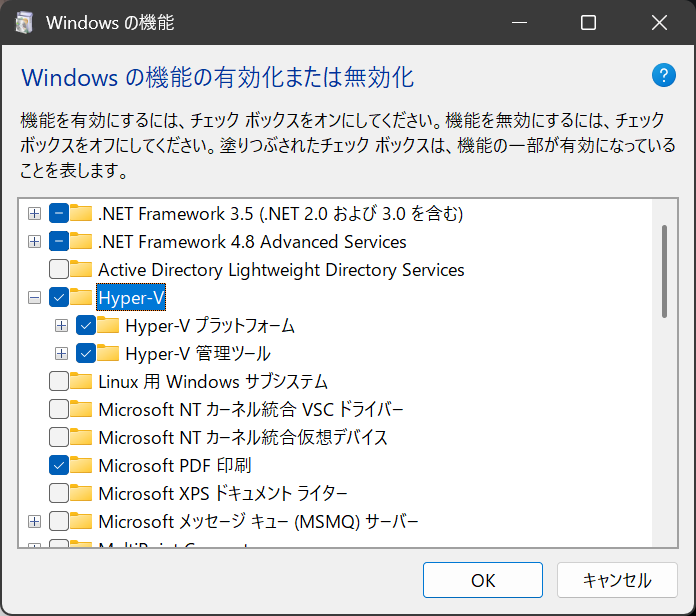Check Active Directory Lightweight Directory Services box
This screenshot has width=696, height=616.
59,269
